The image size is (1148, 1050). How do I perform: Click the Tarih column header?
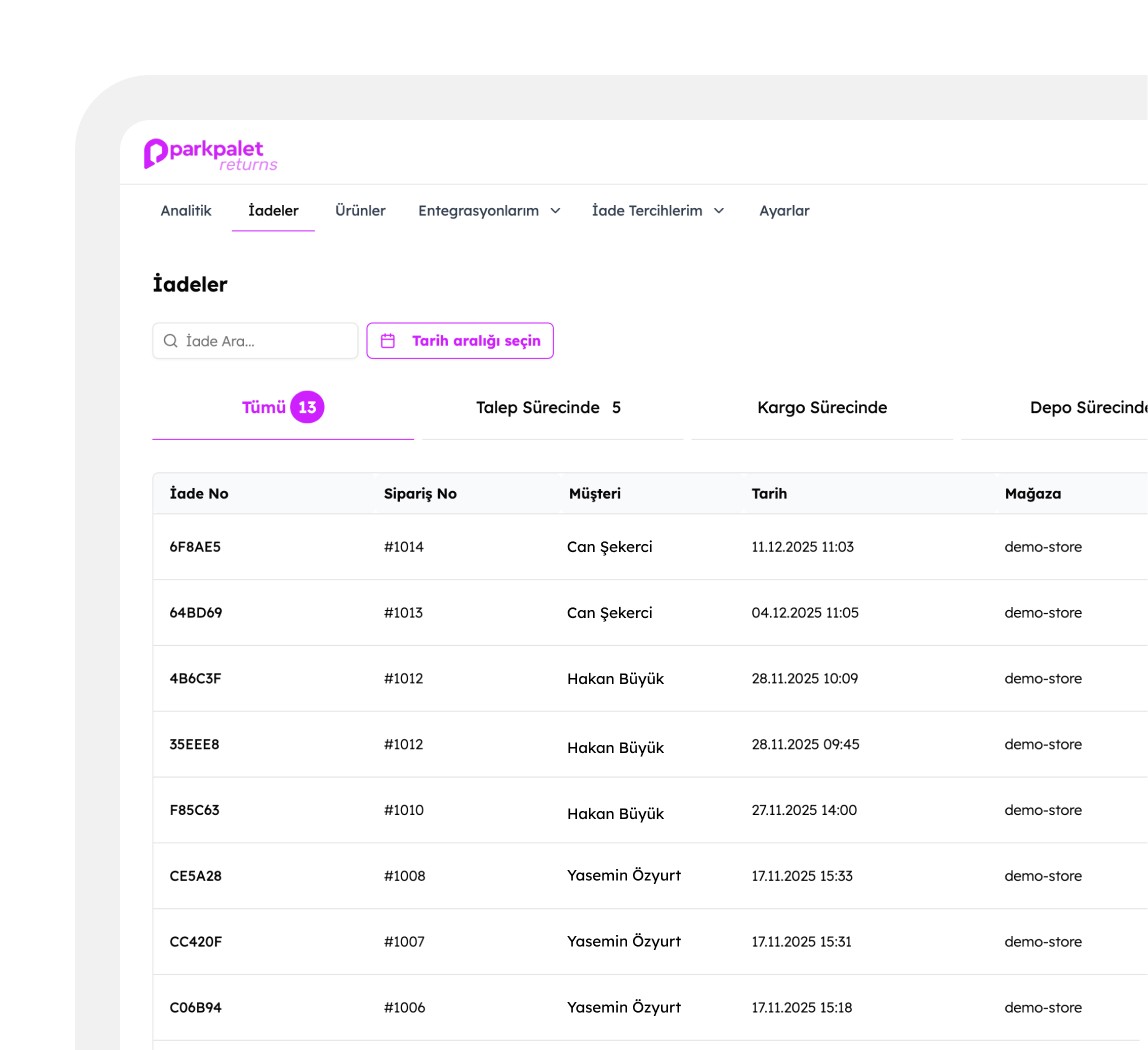[x=769, y=494]
